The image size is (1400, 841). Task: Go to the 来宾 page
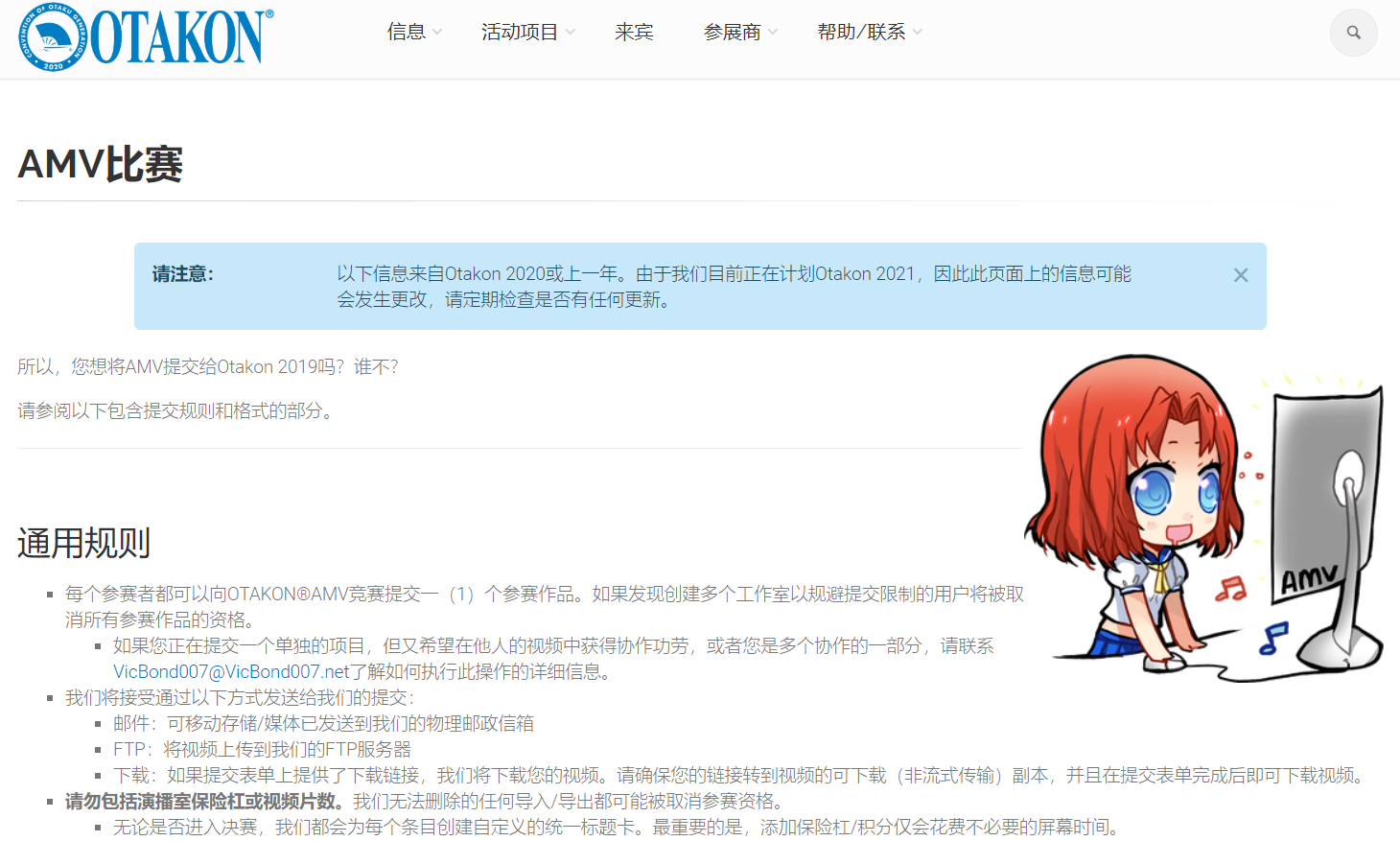pyautogui.click(x=634, y=32)
